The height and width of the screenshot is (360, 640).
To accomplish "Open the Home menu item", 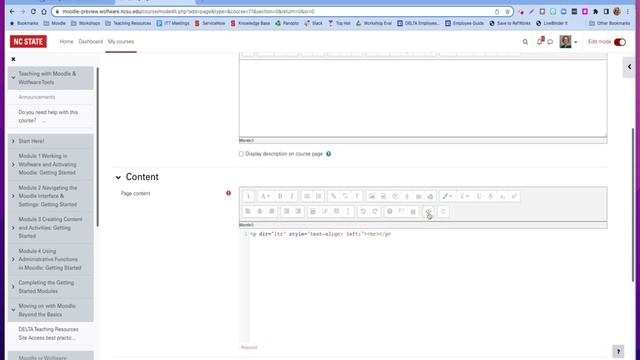I will point(66,42).
